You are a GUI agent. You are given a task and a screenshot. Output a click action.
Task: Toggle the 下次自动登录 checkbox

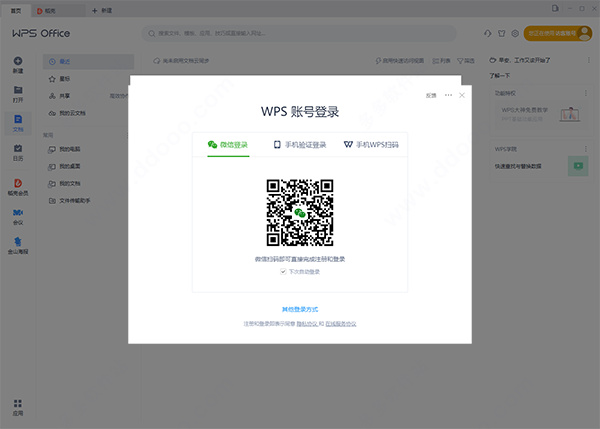pos(283,271)
